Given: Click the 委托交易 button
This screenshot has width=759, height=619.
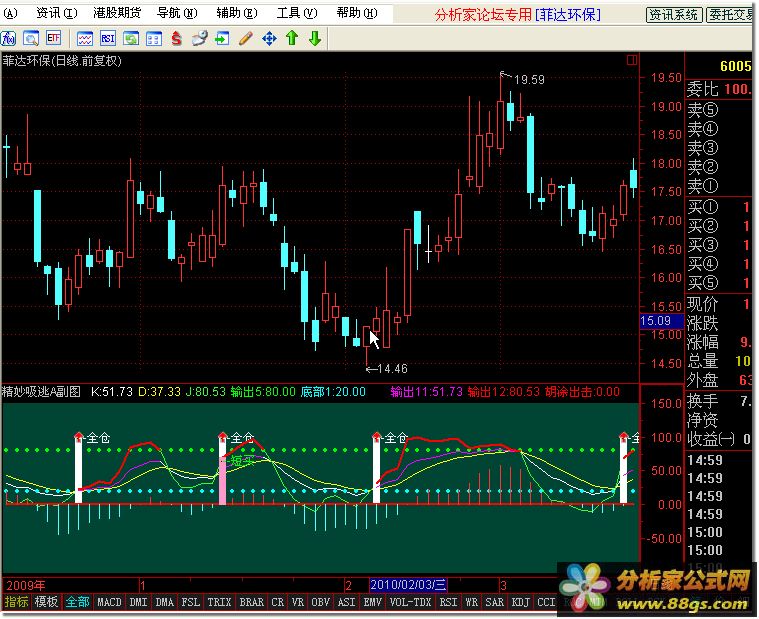Looking at the screenshot, I should (731, 15).
